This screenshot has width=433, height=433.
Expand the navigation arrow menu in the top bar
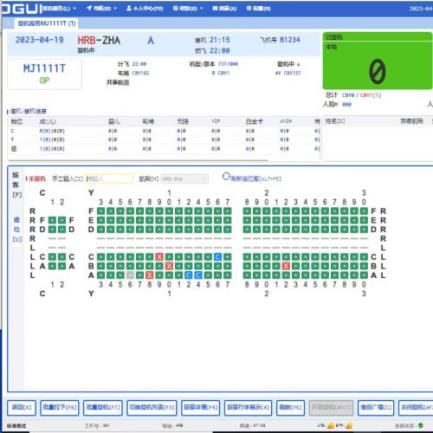[x=101, y=8]
